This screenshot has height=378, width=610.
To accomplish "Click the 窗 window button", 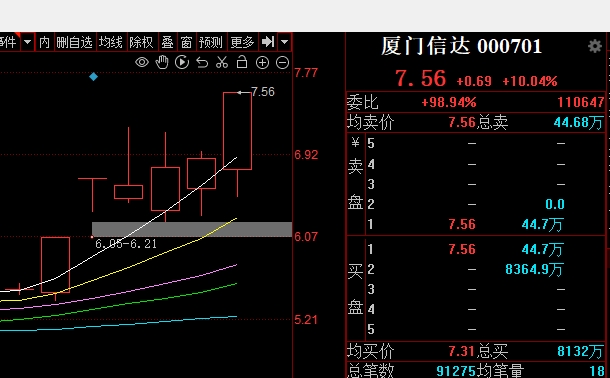I will 186,42.
